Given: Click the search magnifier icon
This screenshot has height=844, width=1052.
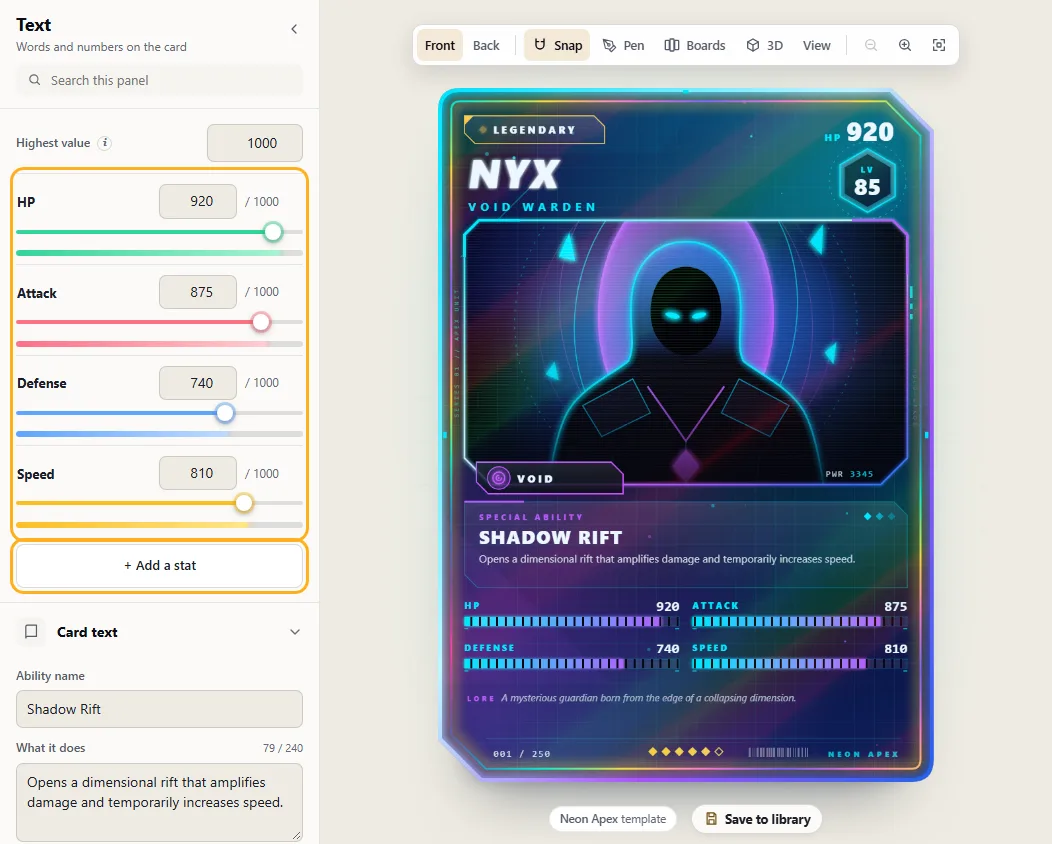Looking at the screenshot, I should pos(34,80).
